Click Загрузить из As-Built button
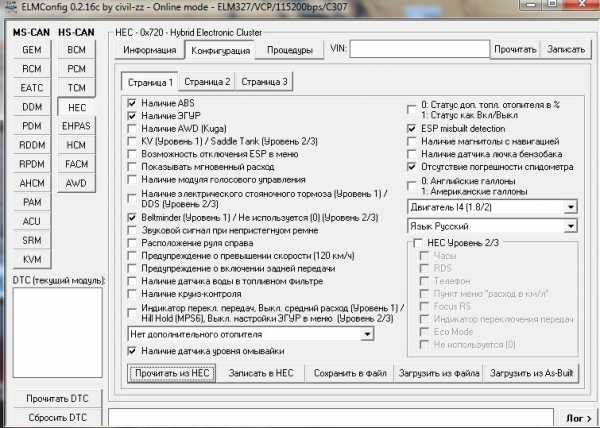This screenshot has width=600, height=428. [x=531, y=373]
